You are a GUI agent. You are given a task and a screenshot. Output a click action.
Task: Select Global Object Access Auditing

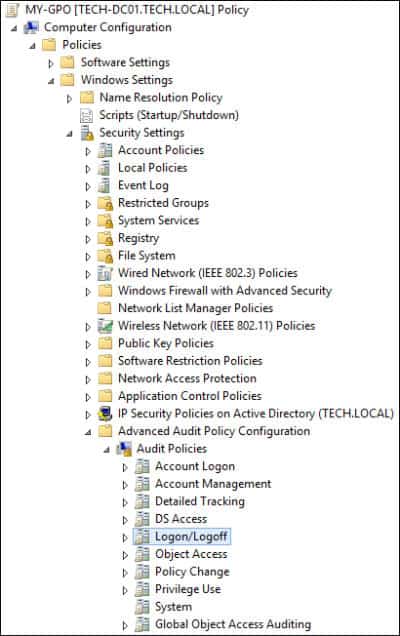(233, 624)
